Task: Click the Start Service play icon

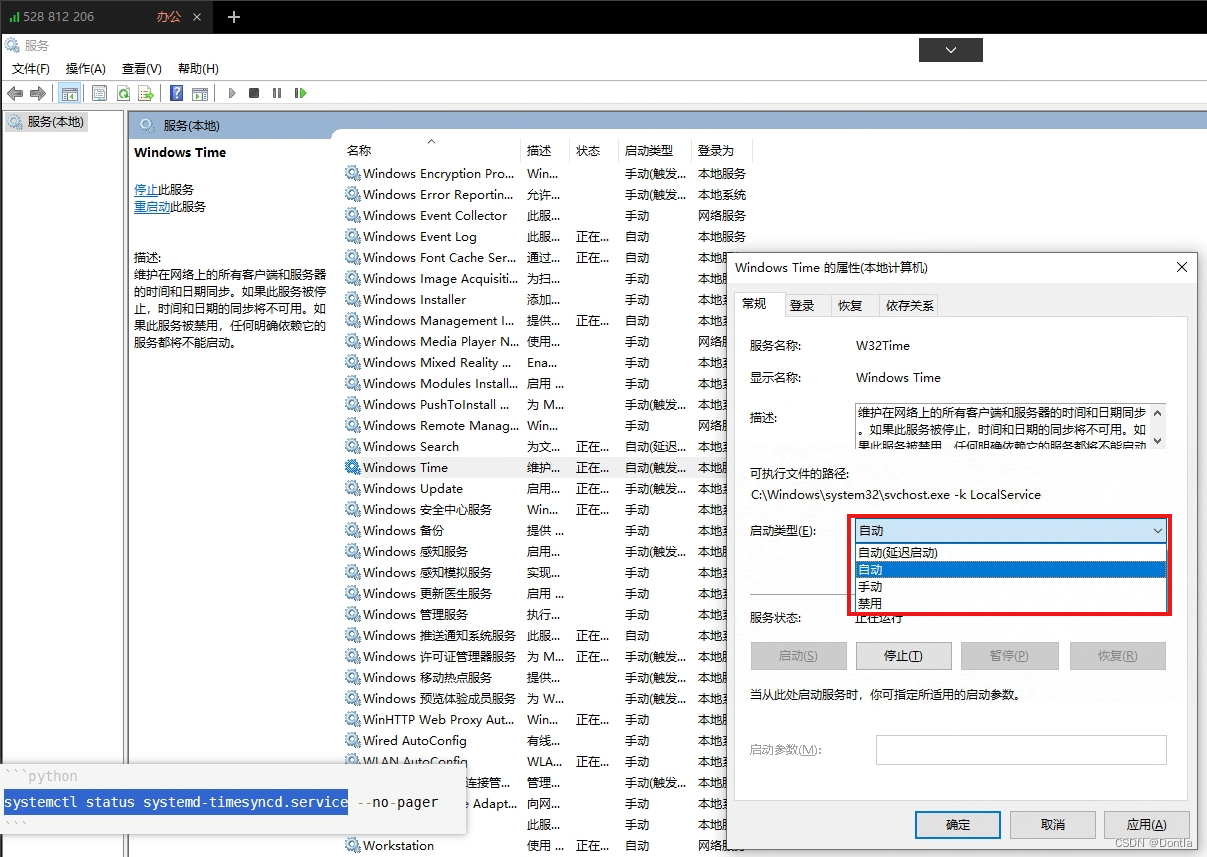Action: tap(232, 93)
